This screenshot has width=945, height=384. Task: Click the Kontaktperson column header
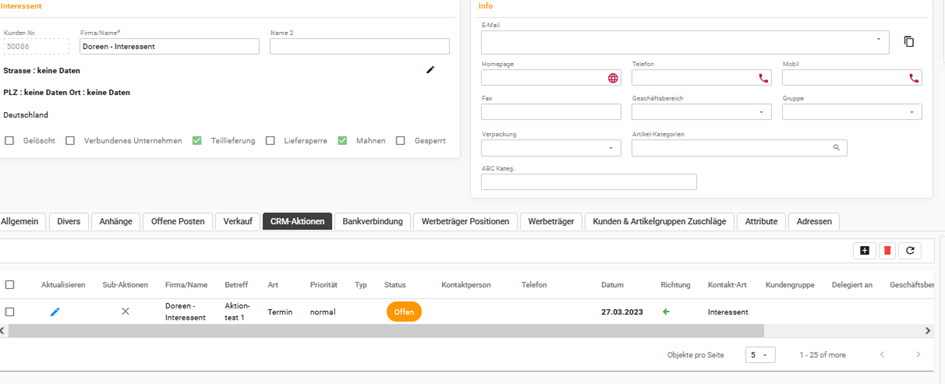(466, 285)
